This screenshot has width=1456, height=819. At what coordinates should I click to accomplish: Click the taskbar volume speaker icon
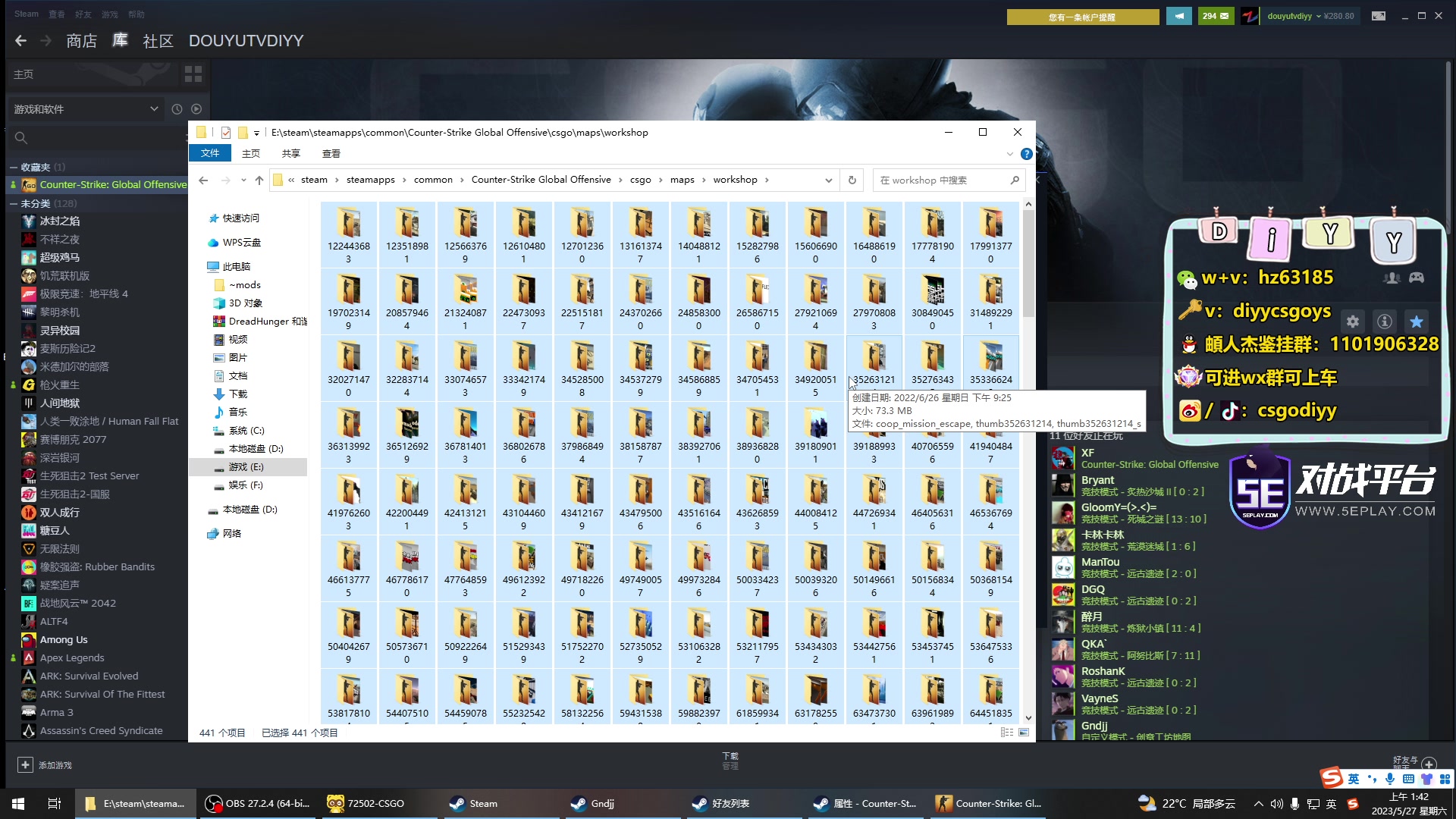point(1277,804)
